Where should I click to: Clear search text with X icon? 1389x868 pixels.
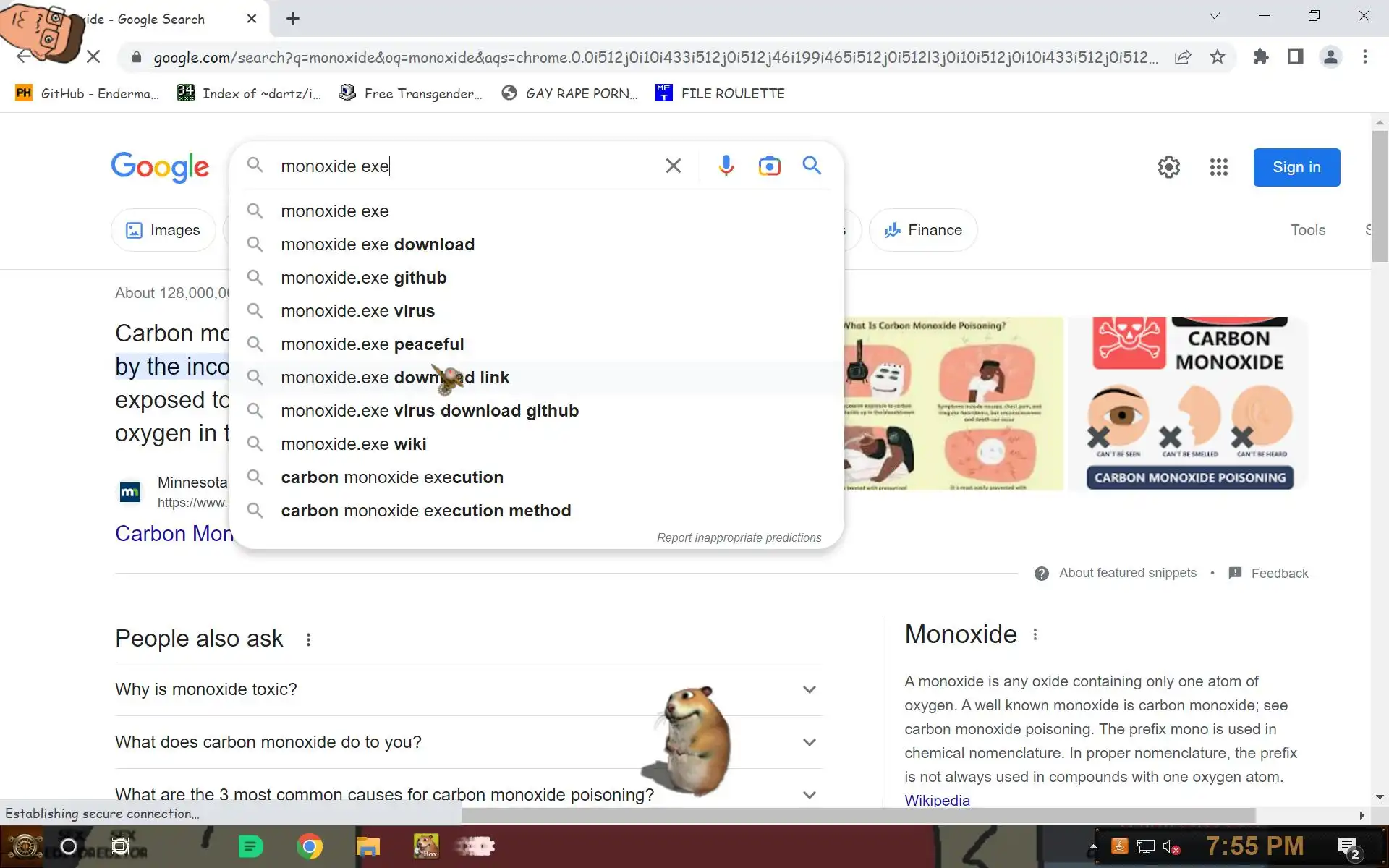pos(673,166)
